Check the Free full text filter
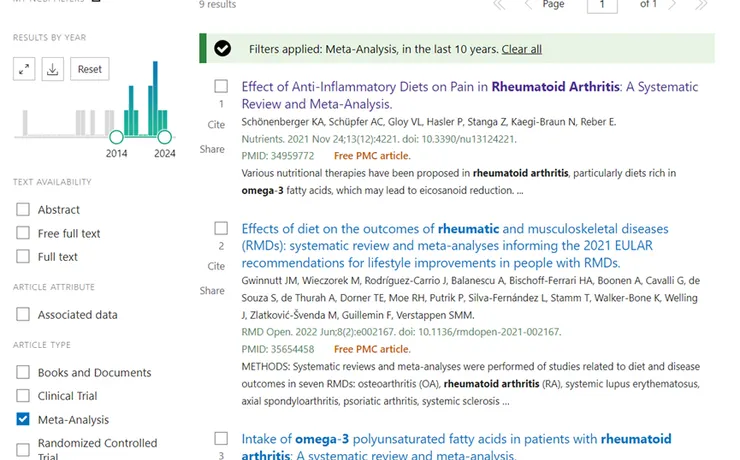Image resolution: width=740 pixels, height=460 pixels. pos(23,233)
